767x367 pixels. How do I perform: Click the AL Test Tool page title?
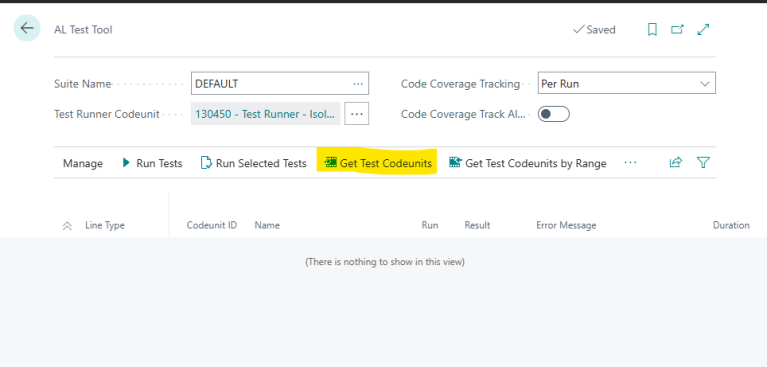pyautogui.click(x=83, y=30)
